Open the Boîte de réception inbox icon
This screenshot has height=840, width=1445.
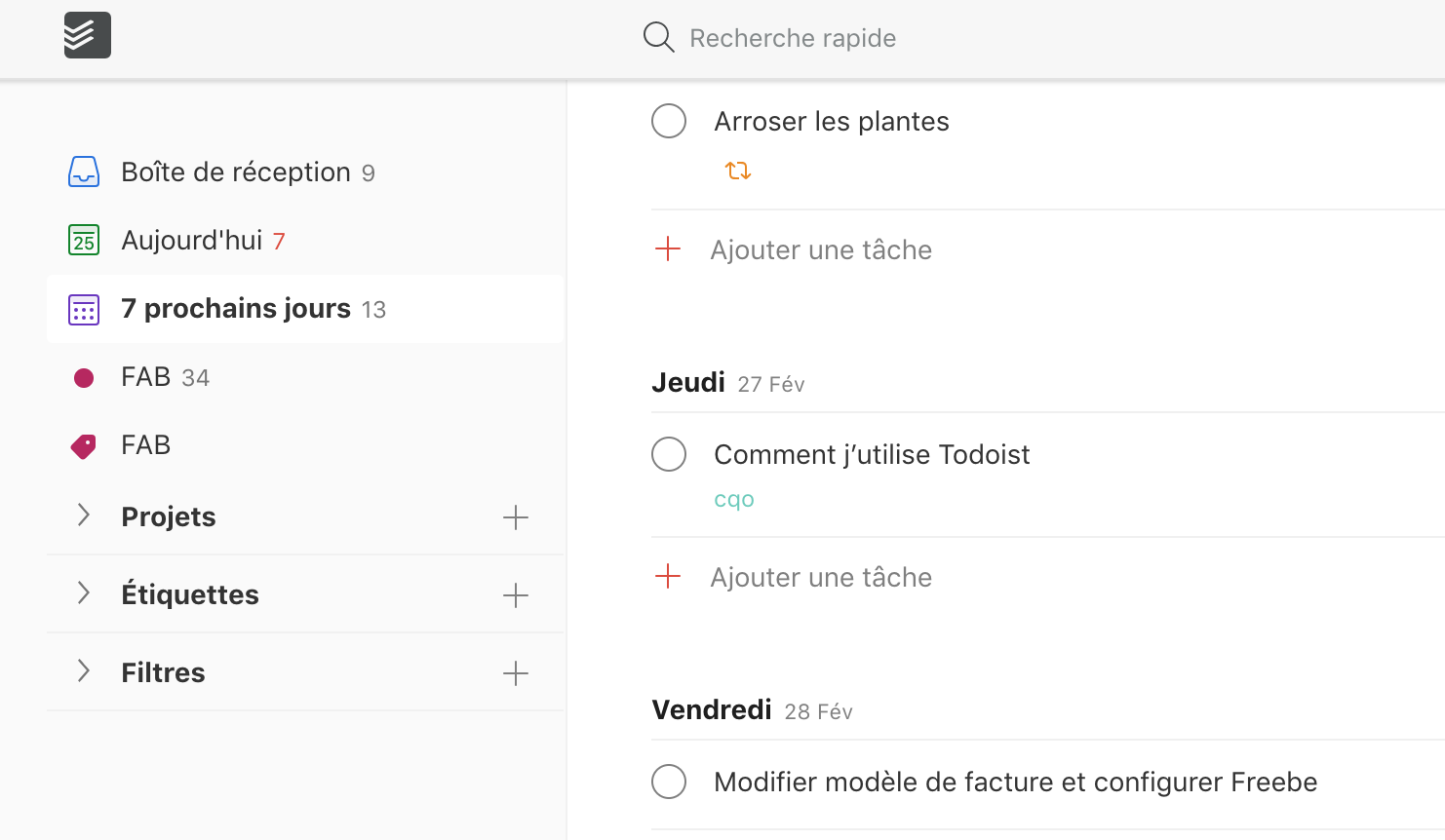coord(84,172)
